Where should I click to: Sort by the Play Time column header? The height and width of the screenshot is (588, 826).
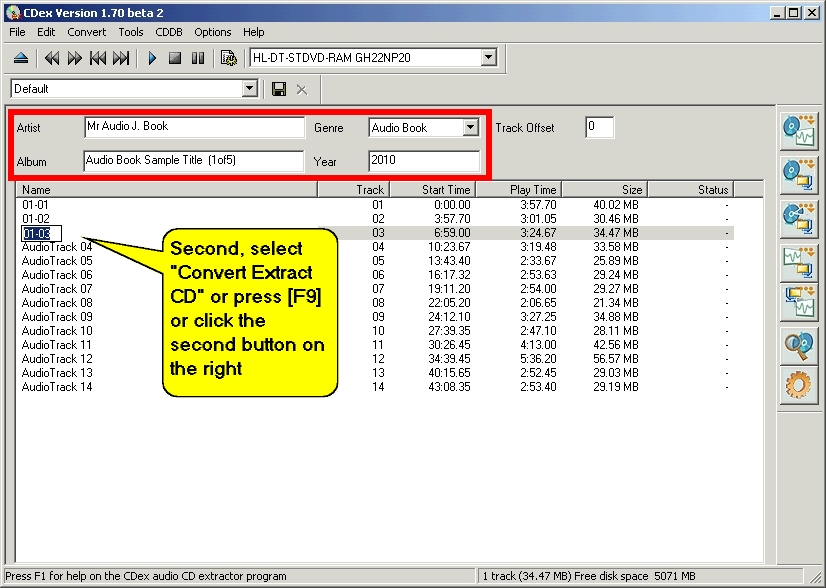(518, 190)
